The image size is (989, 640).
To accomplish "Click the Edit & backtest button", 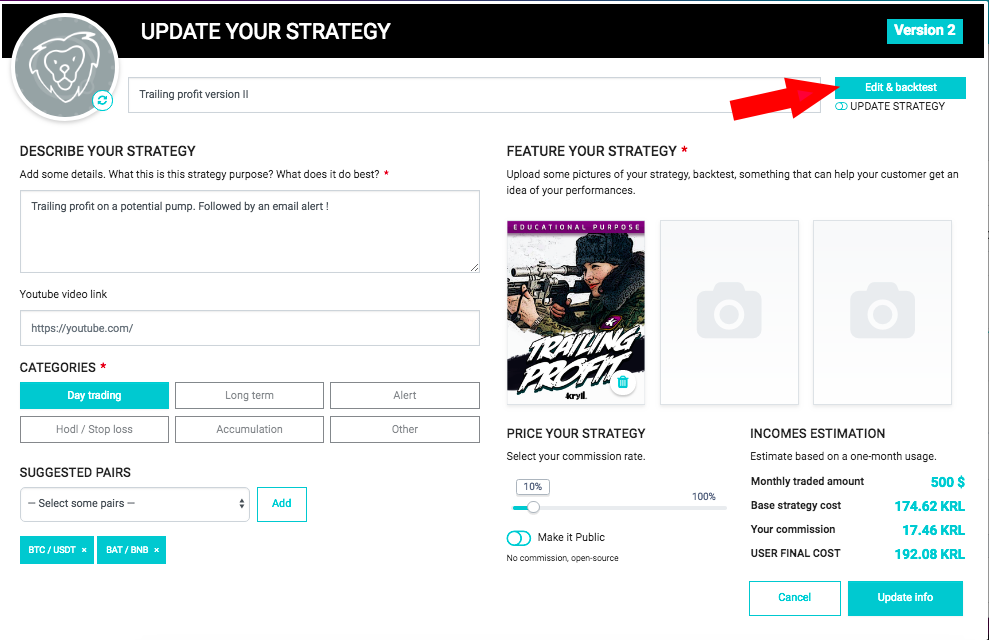I will tap(900, 88).
